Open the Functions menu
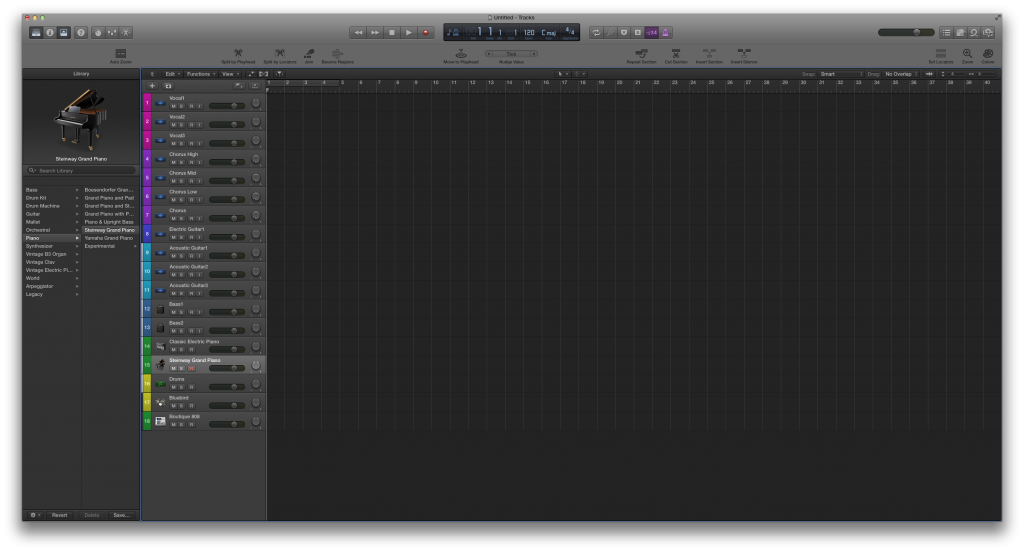This screenshot has height=552, width=1024. coord(200,74)
